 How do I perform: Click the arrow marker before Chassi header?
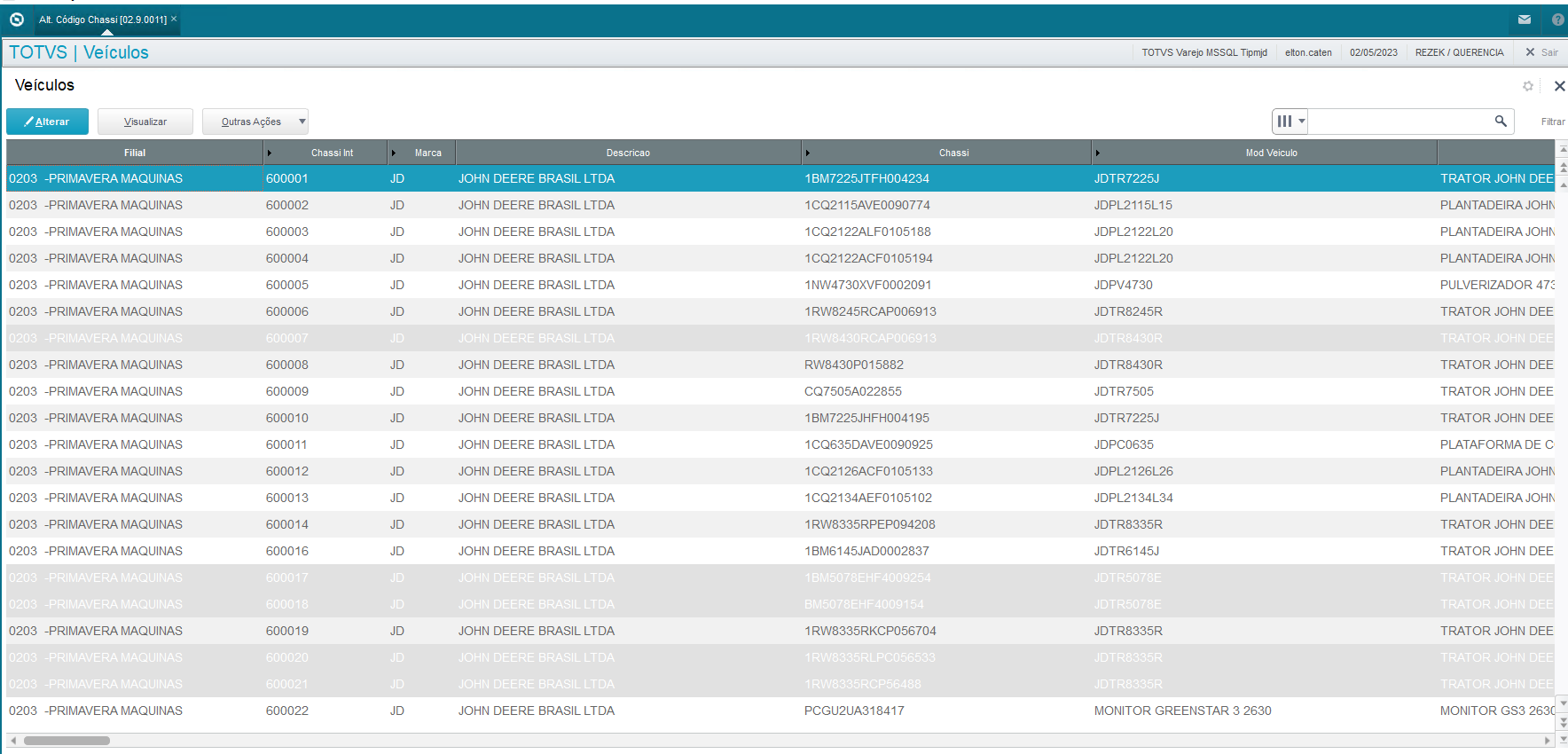pyautogui.click(x=808, y=153)
